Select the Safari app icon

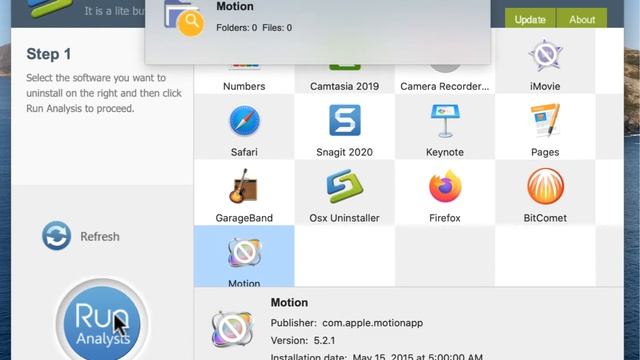pyautogui.click(x=244, y=121)
